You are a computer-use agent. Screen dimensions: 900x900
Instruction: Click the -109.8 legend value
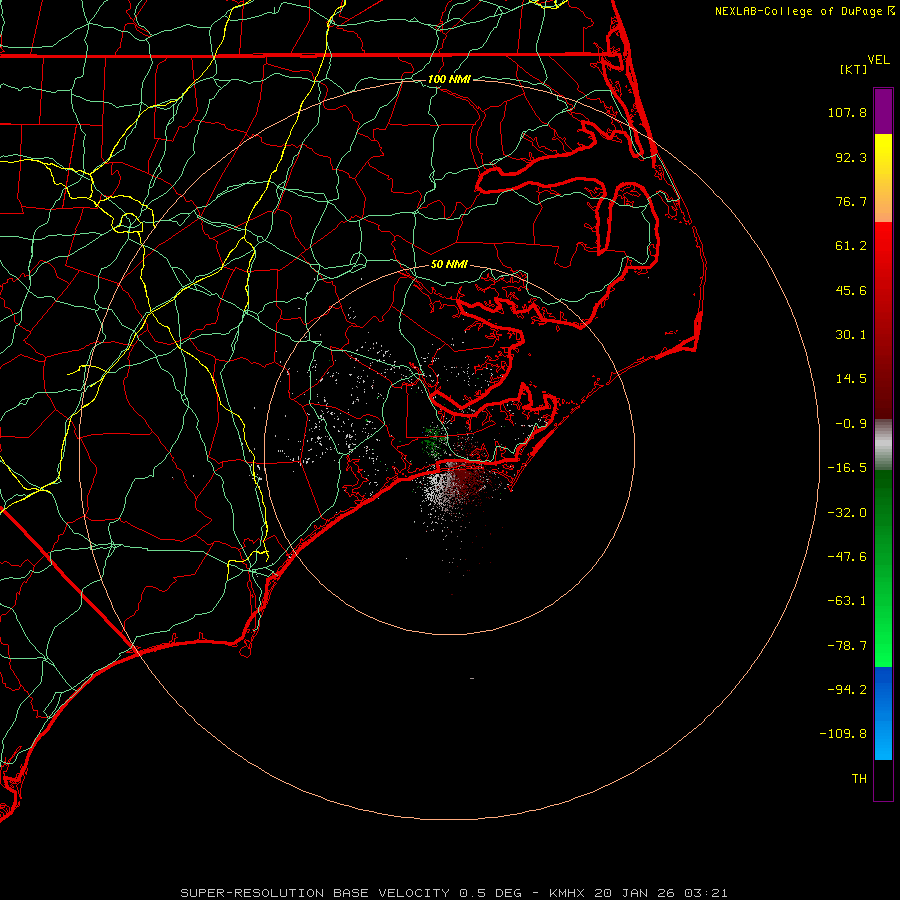point(843,734)
